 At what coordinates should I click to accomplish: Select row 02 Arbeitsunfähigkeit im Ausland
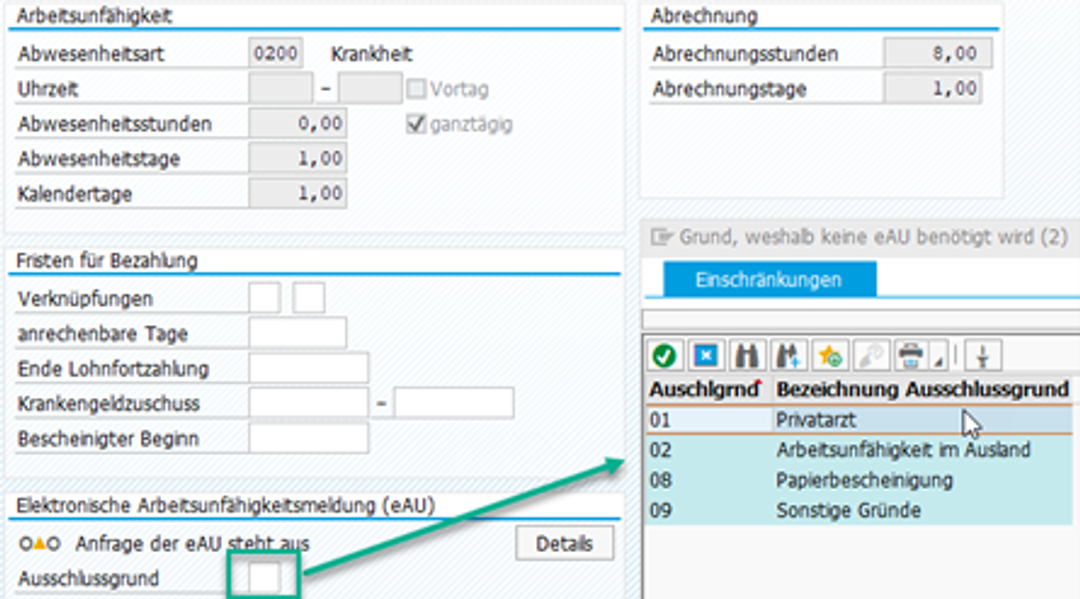858,450
